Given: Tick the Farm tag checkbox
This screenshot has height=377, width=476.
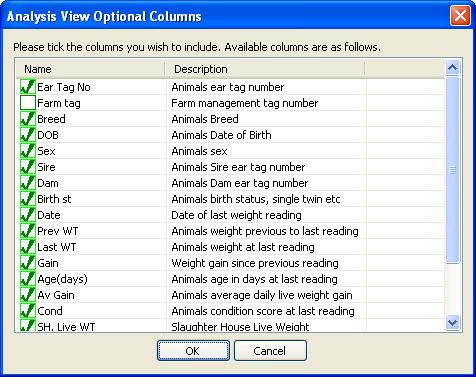Looking at the screenshot, I should [28, 103].
